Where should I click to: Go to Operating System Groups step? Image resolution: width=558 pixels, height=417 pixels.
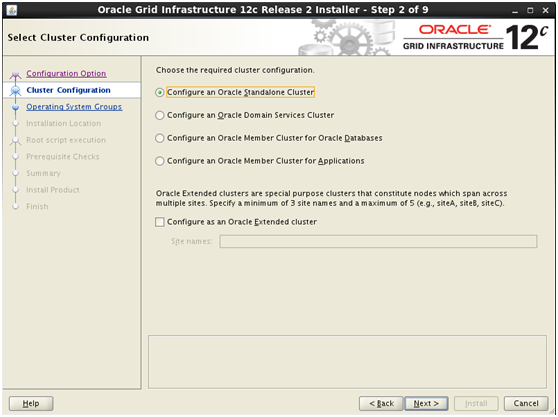point(74,107)
